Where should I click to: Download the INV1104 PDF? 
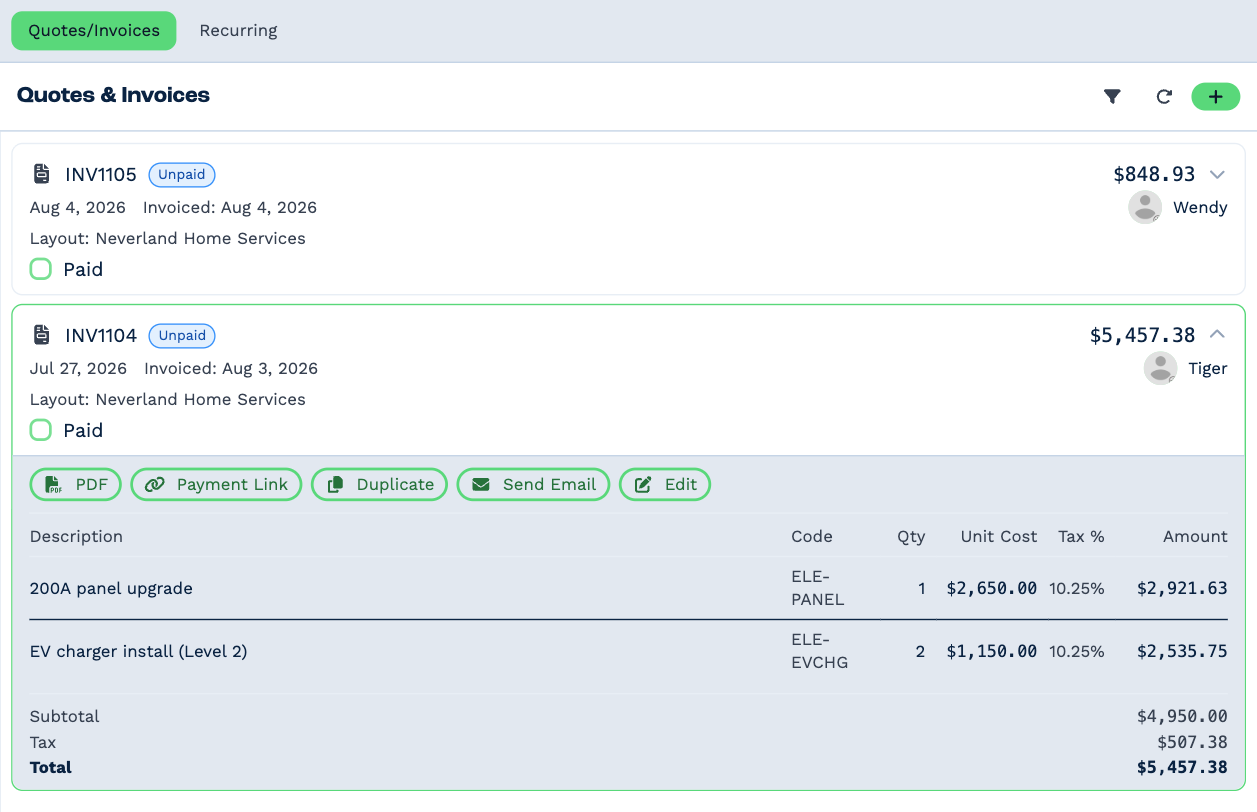(76, 485)
